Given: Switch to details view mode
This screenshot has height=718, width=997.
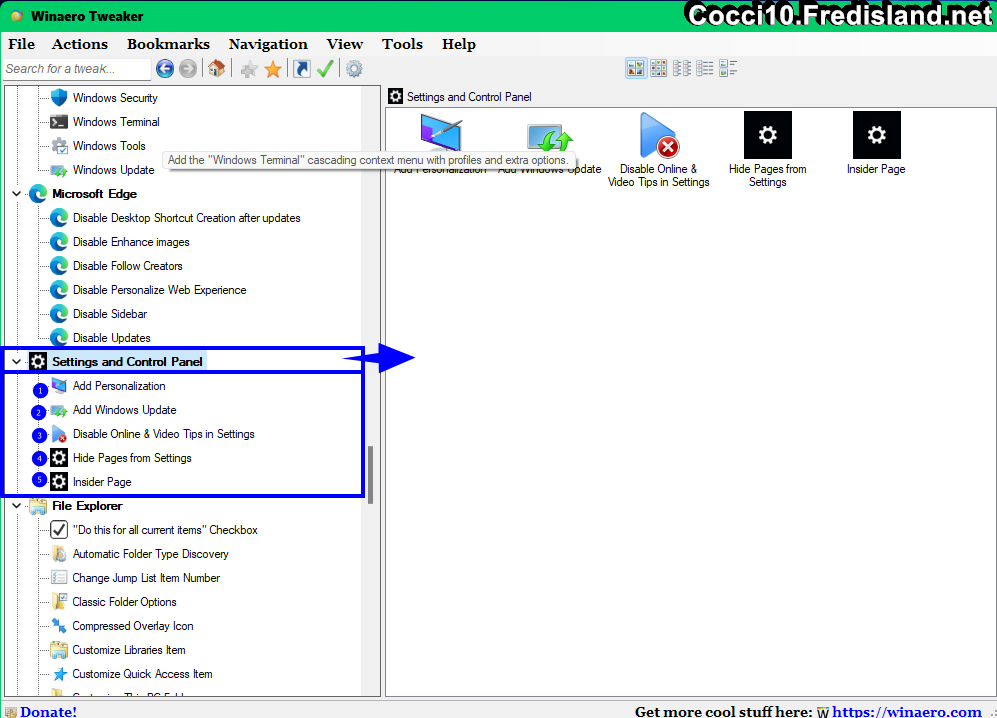Looking at the screenshot, I should [728, 68].
